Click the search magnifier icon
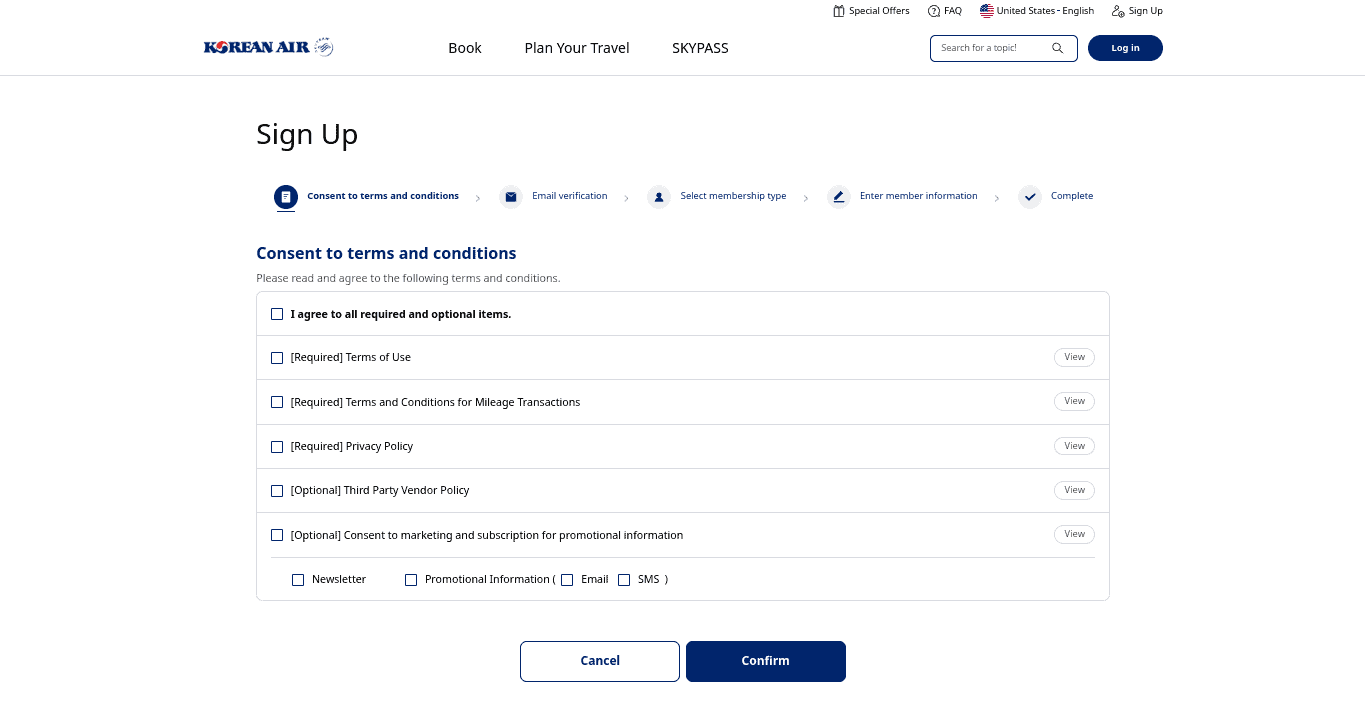The height and width of the screenshot is (709, 1365). click(x=1057, y=48)
